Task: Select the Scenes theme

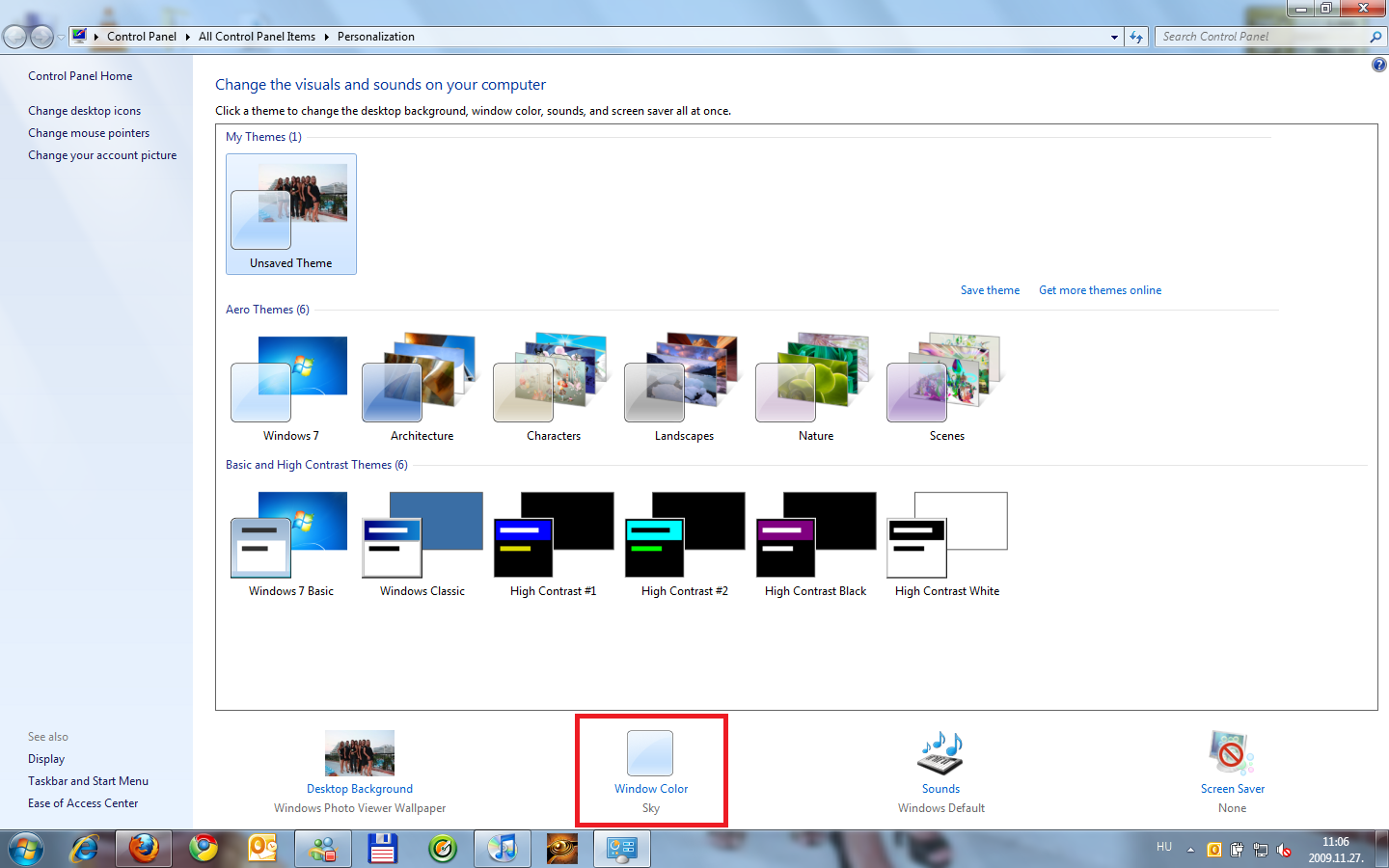Action: (947, 387)
